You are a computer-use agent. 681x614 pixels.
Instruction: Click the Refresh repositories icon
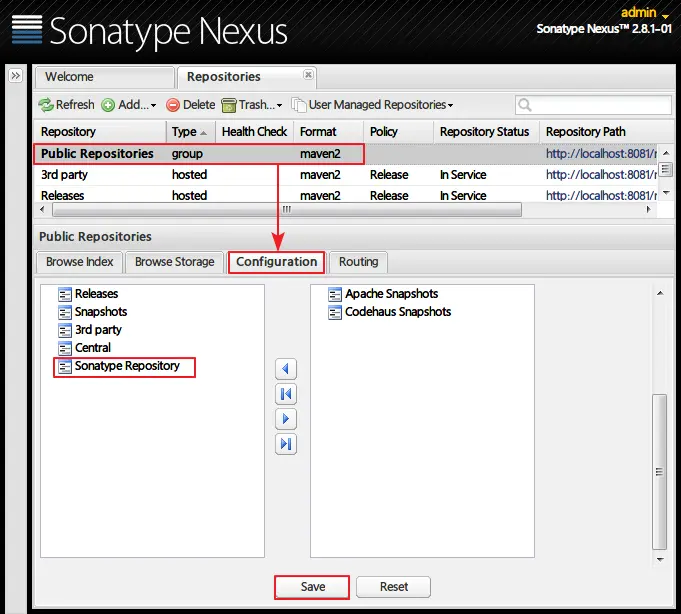[x=46, y=105]
